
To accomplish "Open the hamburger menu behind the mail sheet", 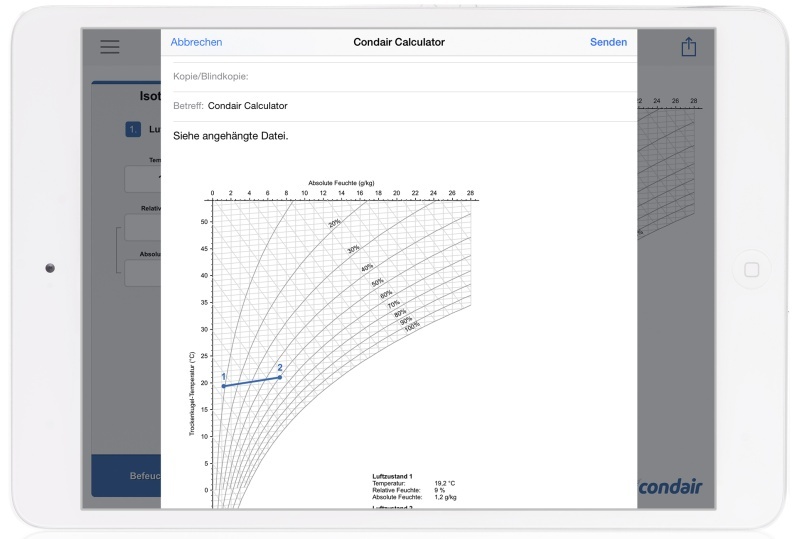I will pyautogui.click(x=110, y=47).
